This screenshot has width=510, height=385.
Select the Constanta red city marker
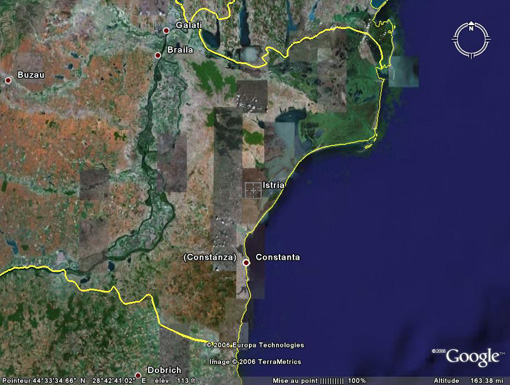tap(246, 263)
